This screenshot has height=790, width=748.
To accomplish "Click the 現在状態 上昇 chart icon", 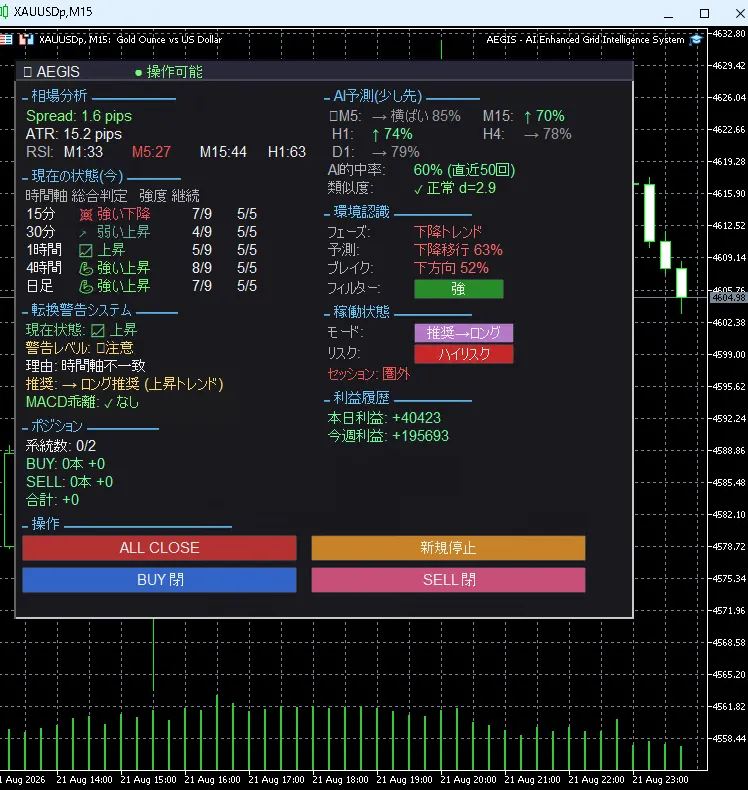I will (x=98, y=331).
